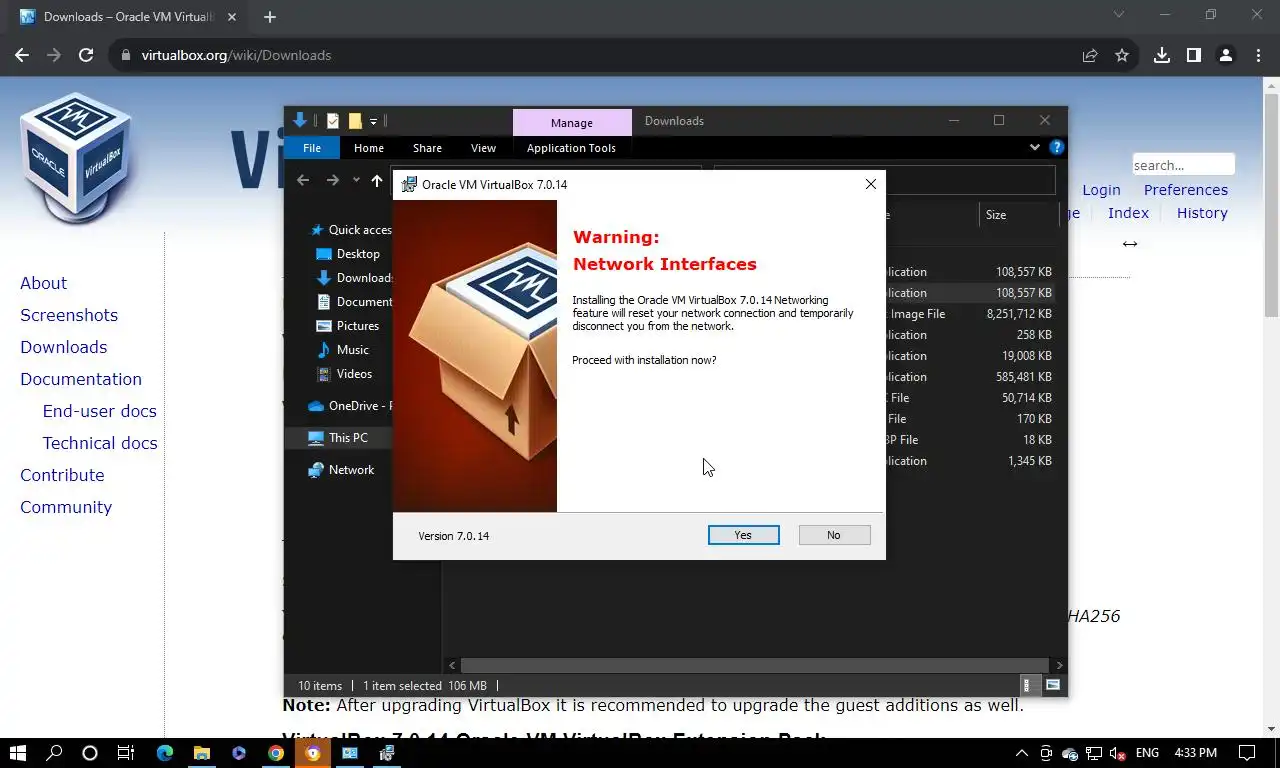
Task: Click the address bar URL
Action: click(236, 55)
